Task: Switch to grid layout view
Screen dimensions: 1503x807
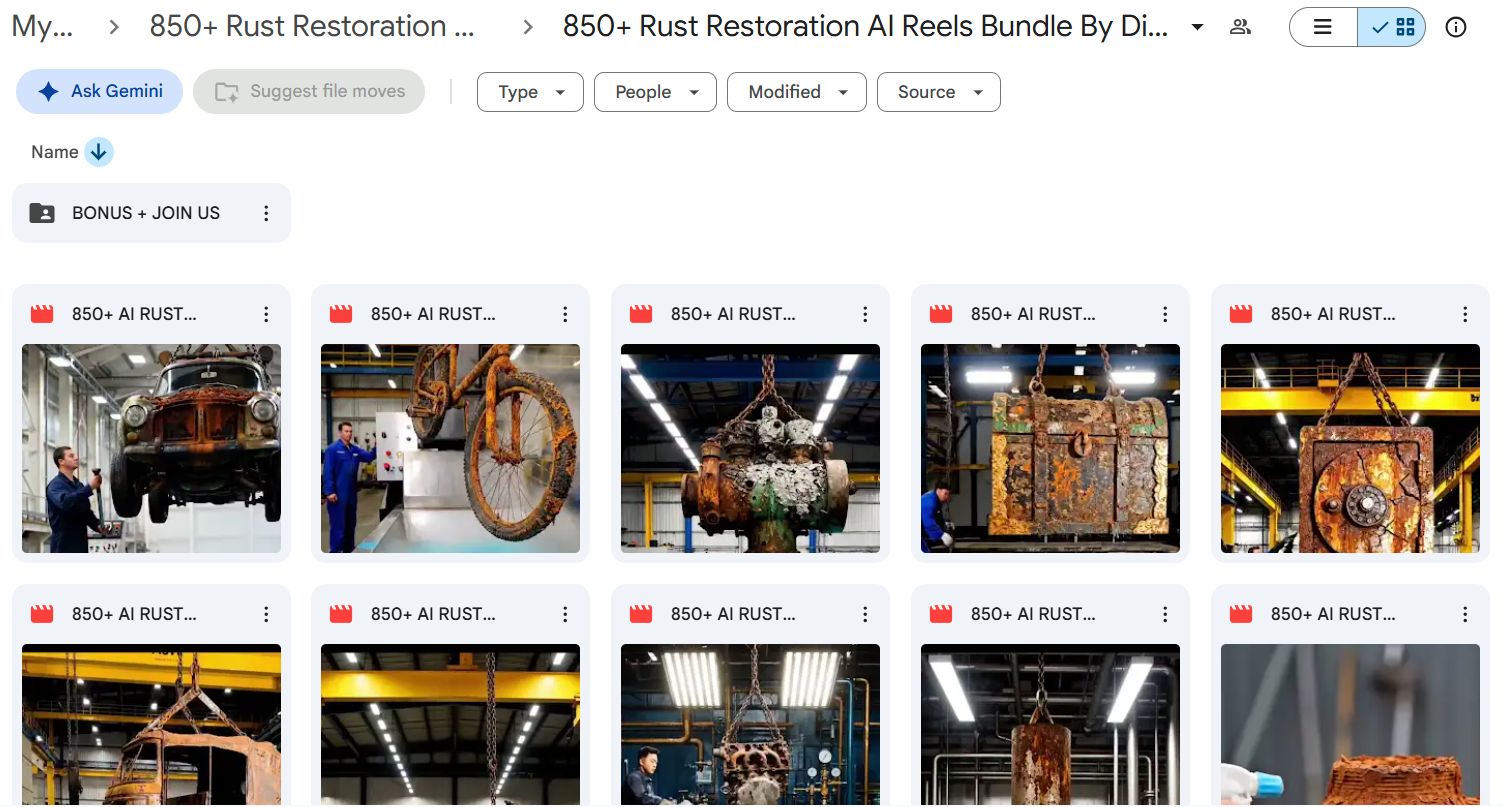Action: coord(1392,27)
